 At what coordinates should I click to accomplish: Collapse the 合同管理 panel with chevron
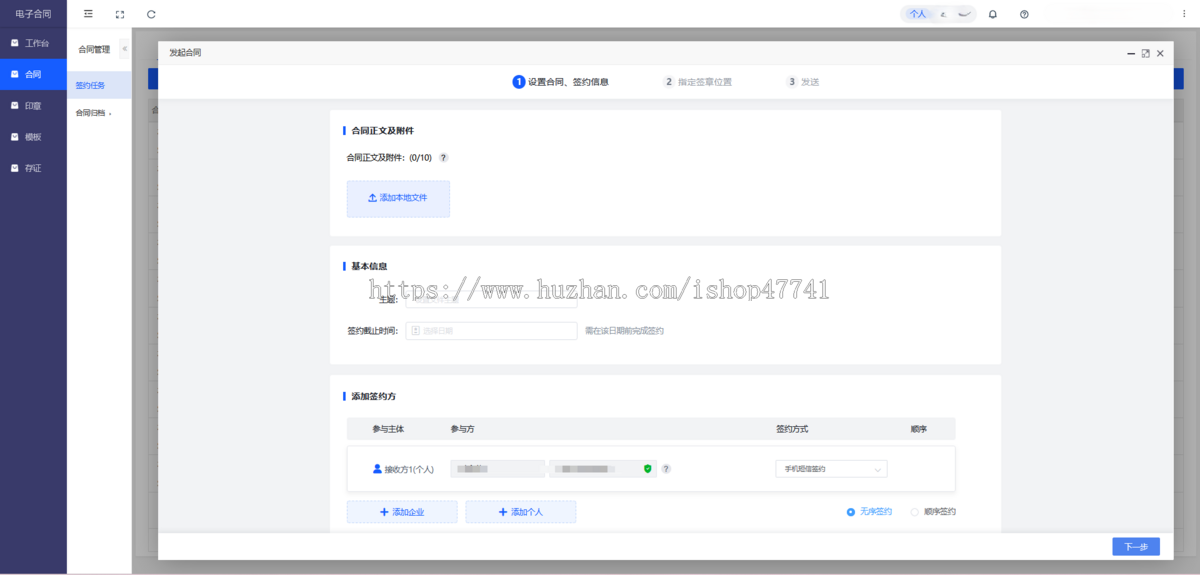click(x=124, y=48)
